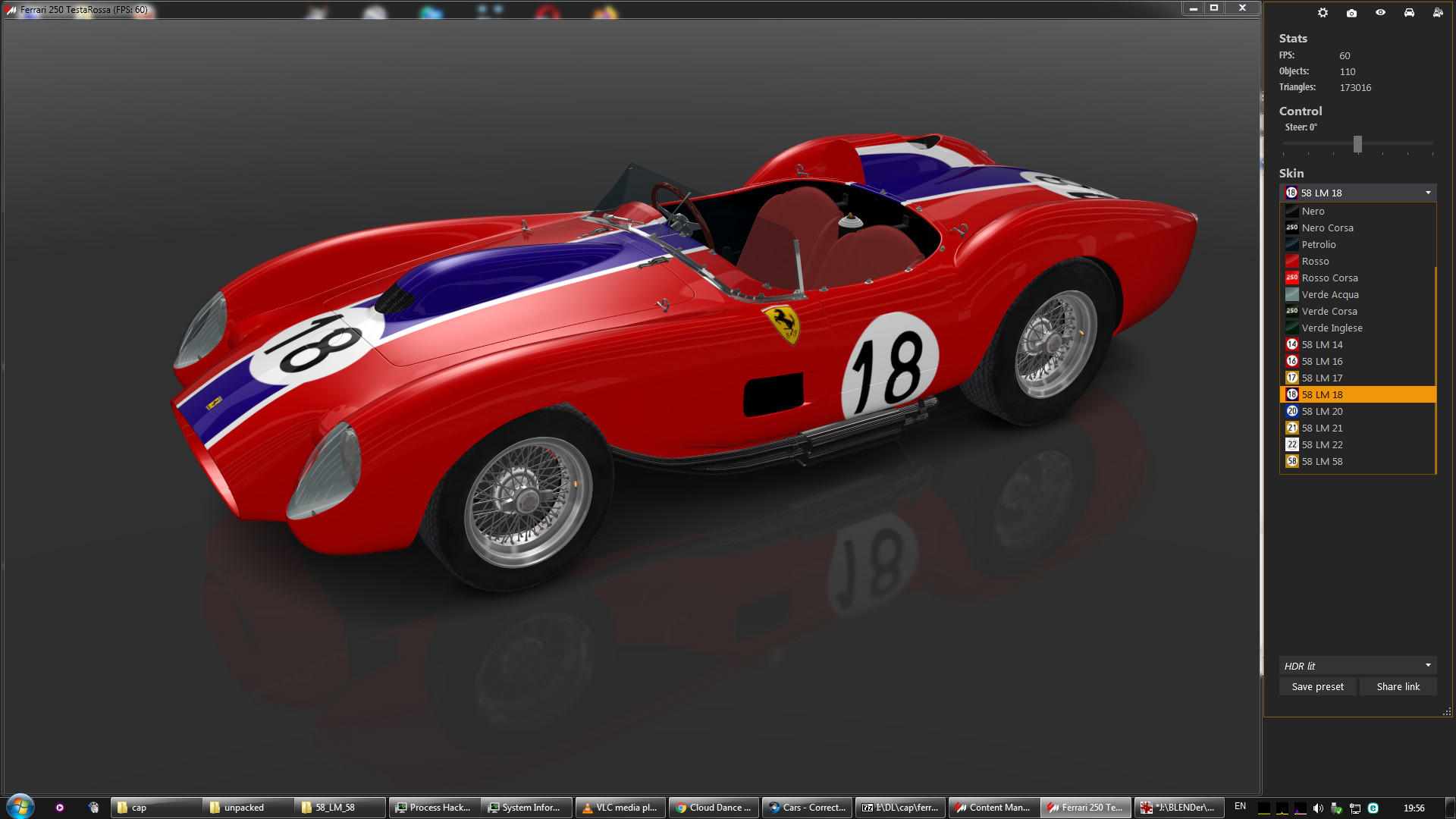Image resolution: width=1456 pixels, height=819 pixels.
Task: Click the Share link button
Action: point(1398,687)
